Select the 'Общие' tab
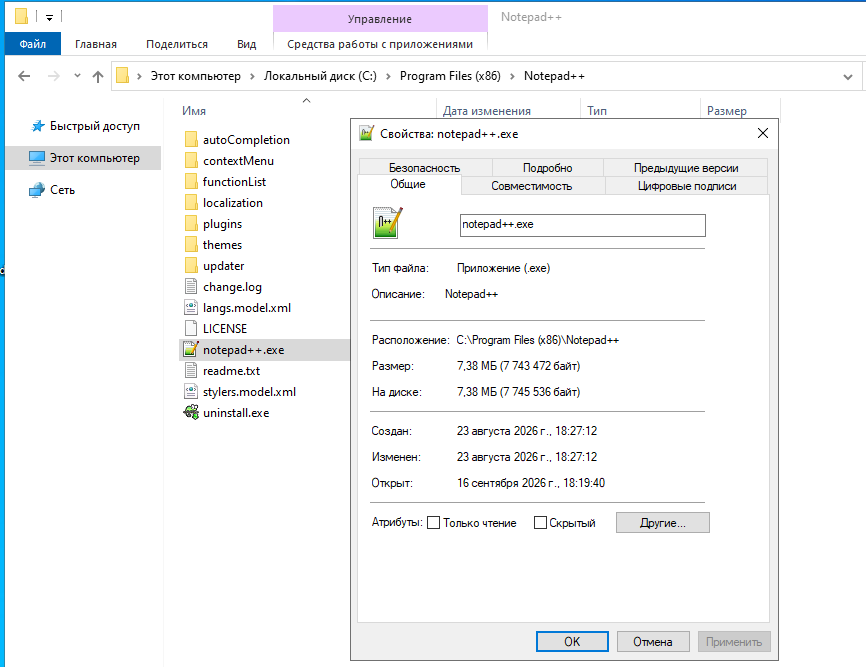Image resolution: width=866 pixels, height=667 pixels. (x=408, y=184)
